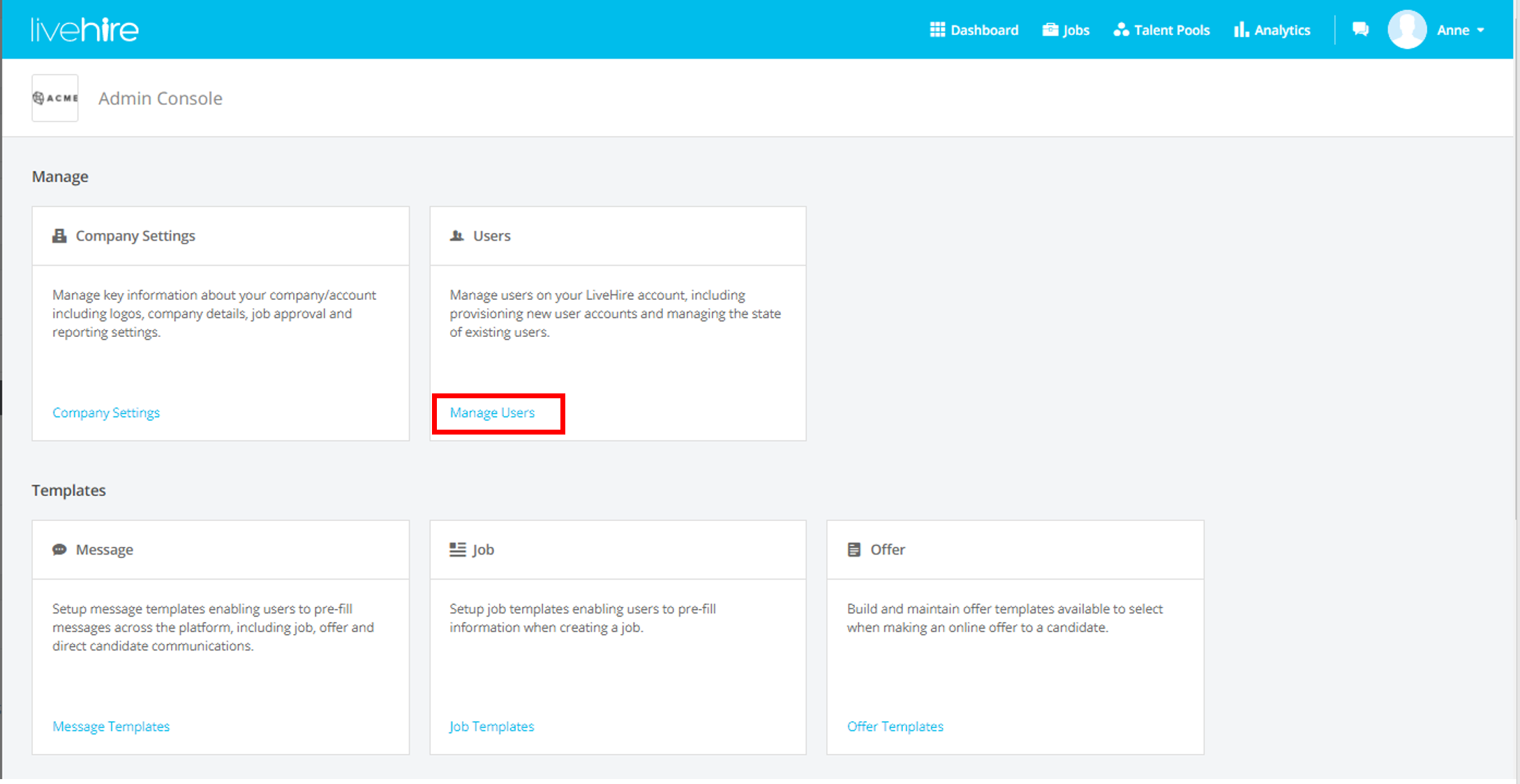Go to Dashboard in top navigation

[x=974, y=30]
